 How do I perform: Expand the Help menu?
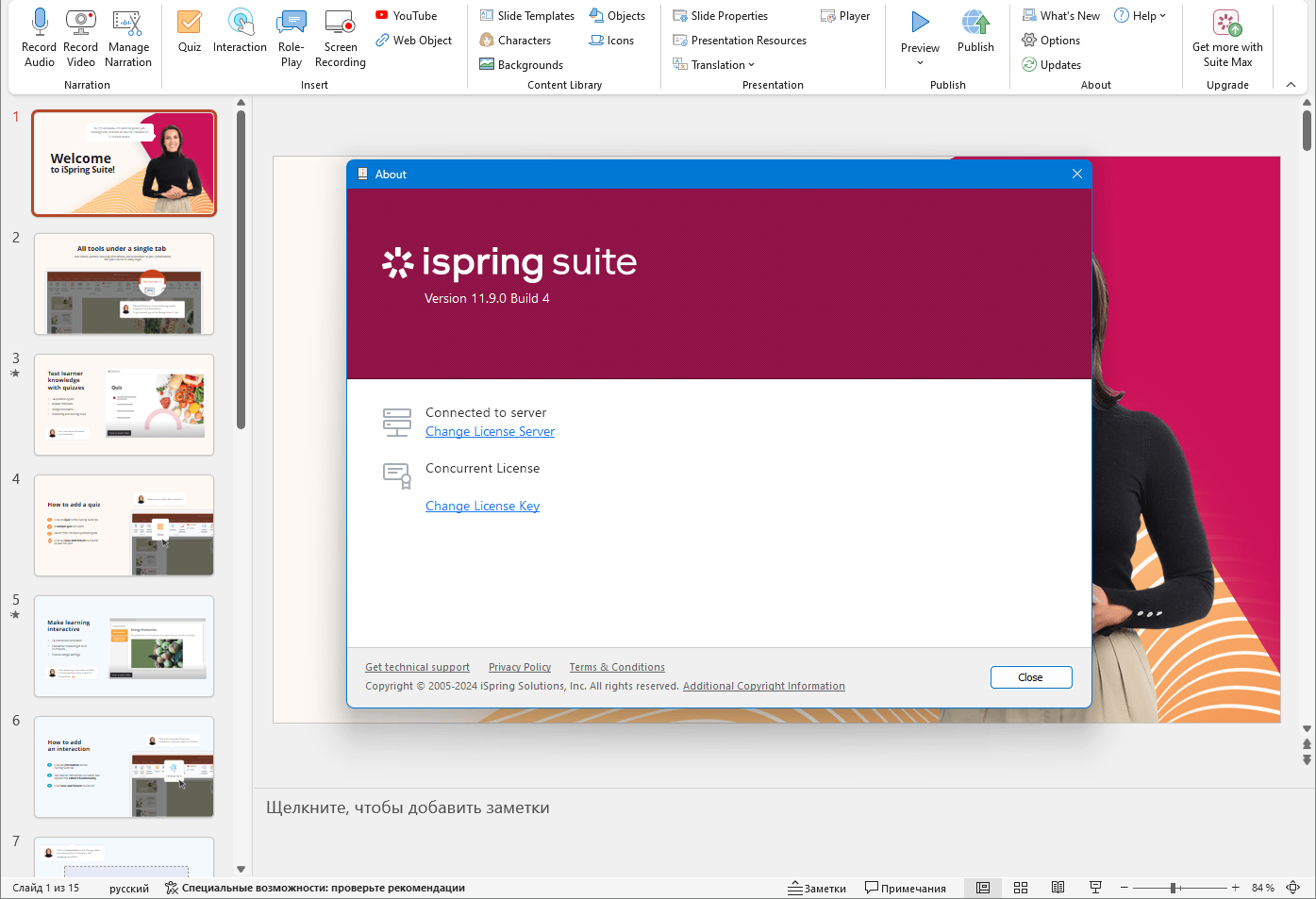click(x=1140, y=16)
